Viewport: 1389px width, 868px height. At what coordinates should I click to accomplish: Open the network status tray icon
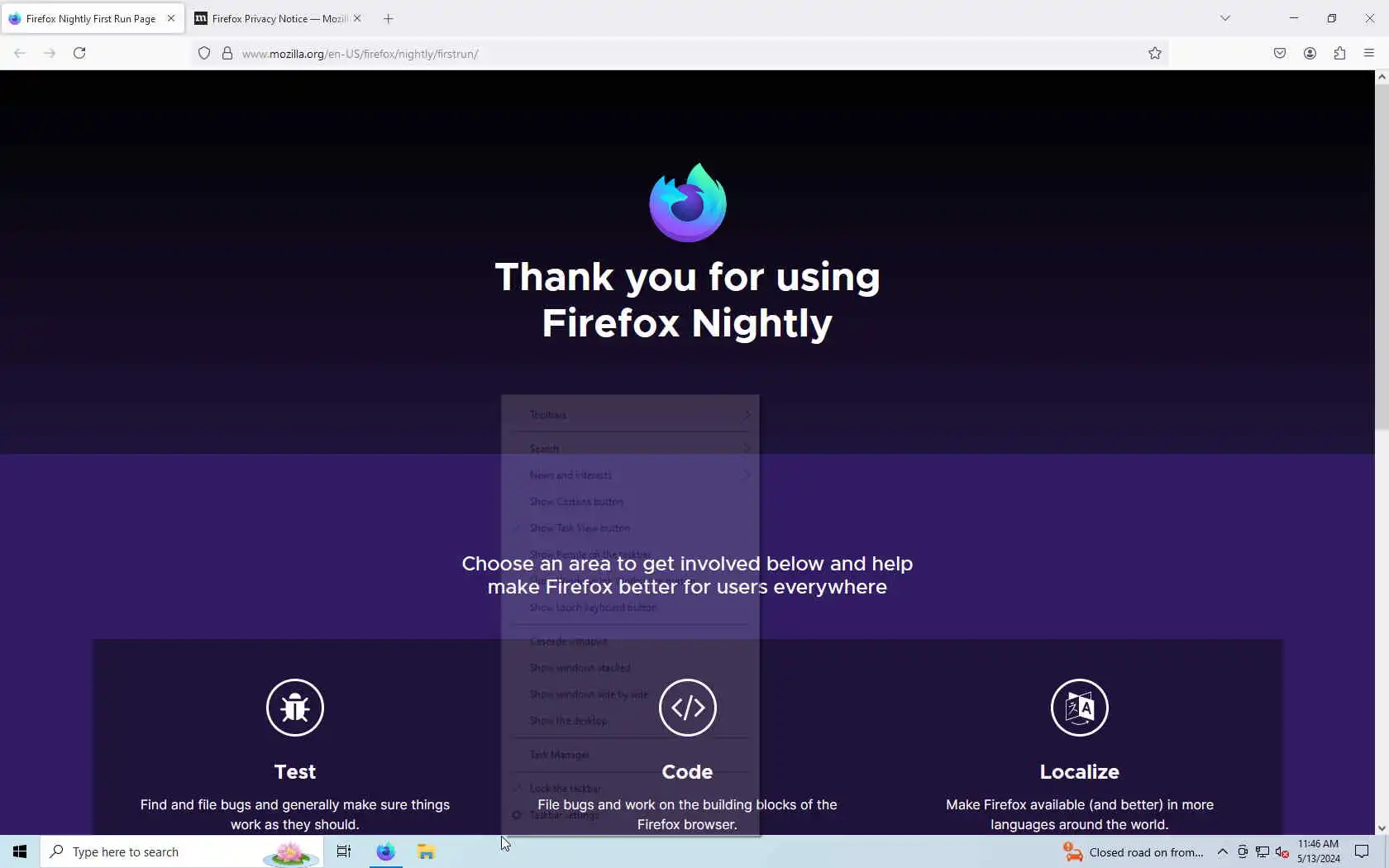point(1263,852)
